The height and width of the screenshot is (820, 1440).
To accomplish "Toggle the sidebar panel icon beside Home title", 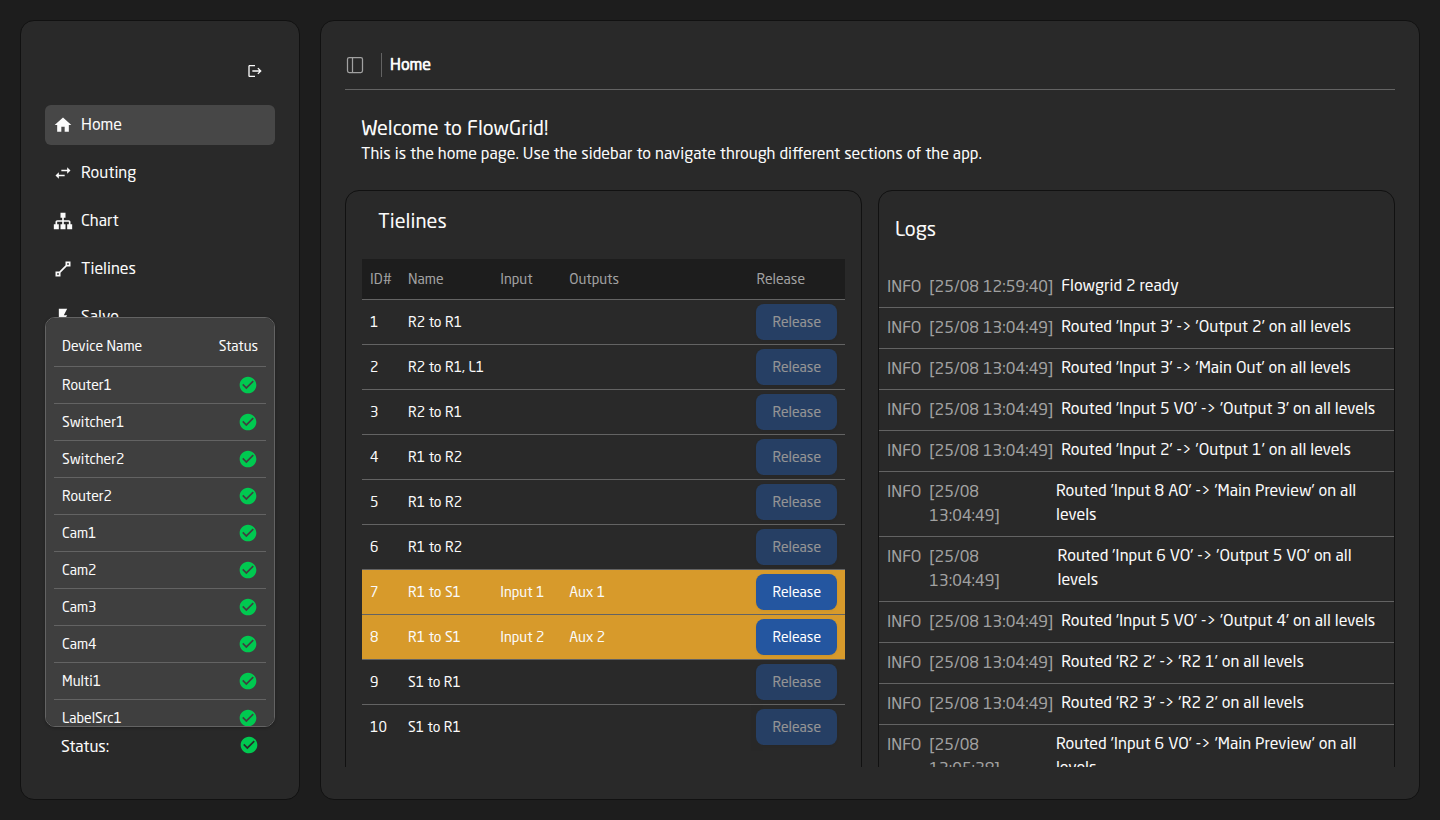I will click(x=355, y=65).
